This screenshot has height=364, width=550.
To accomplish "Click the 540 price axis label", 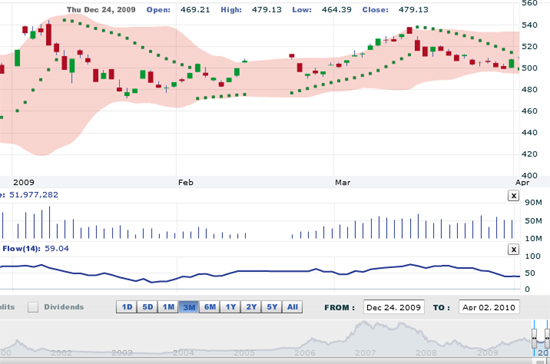I will (x=529, y=25).
